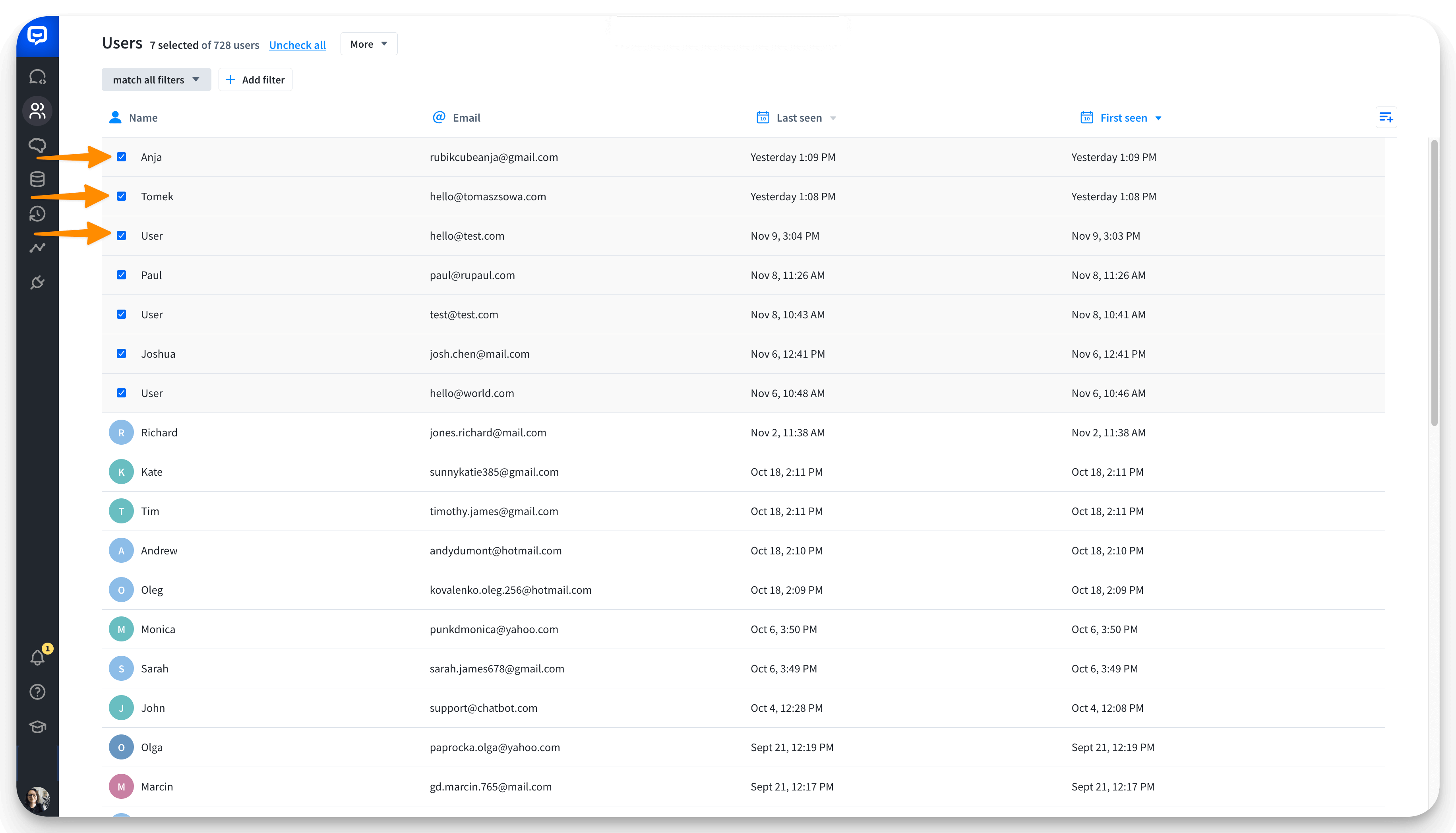Click email timothy.james@gmail.com
This screenshot has height=833, width=1456.
click(494, 511)
